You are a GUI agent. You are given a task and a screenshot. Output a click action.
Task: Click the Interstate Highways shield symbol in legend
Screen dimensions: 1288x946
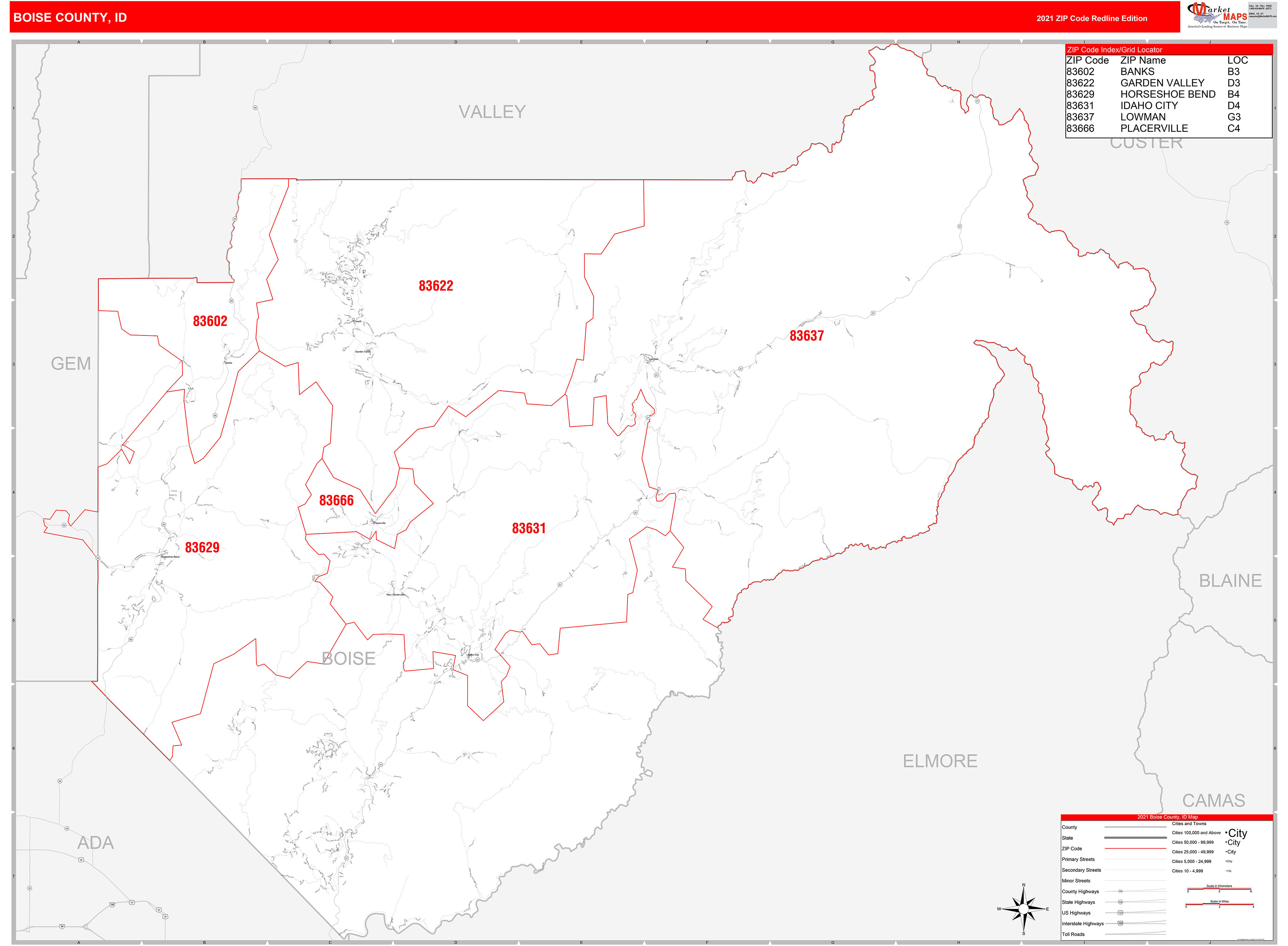tap(1120, 924)
